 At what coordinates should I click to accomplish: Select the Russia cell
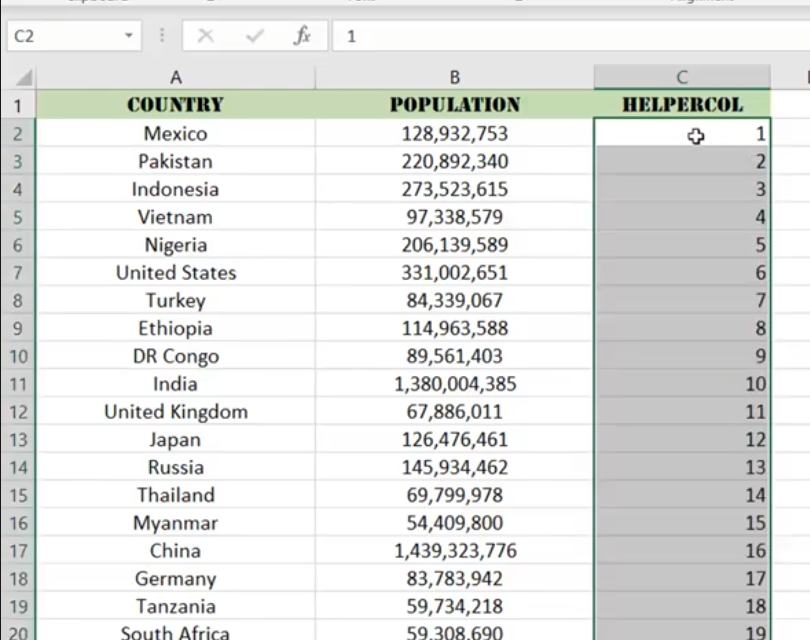176,467
